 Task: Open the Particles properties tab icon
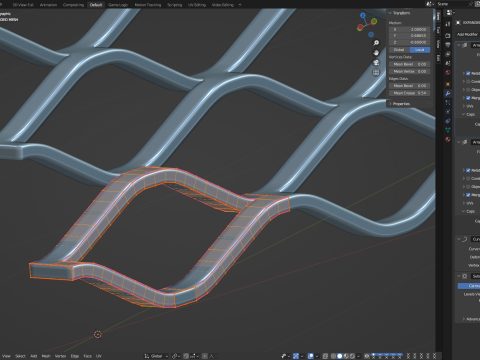click(x=448, y=103)
